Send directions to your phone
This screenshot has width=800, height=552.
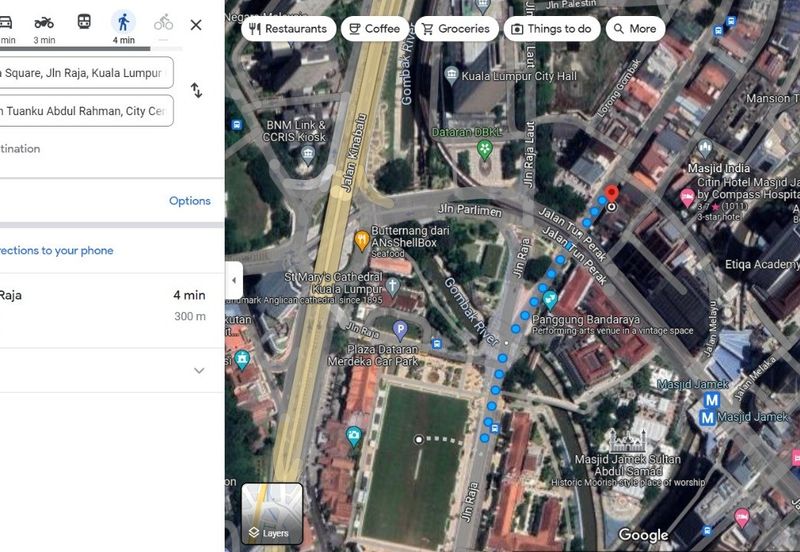coord(57,251)
